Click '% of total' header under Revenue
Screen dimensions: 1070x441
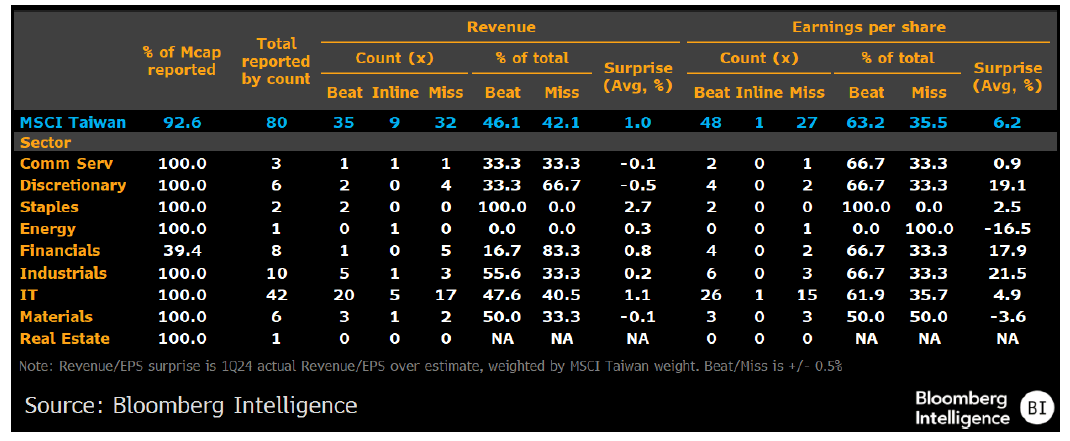pyautogui.click(x=532, y=59)
